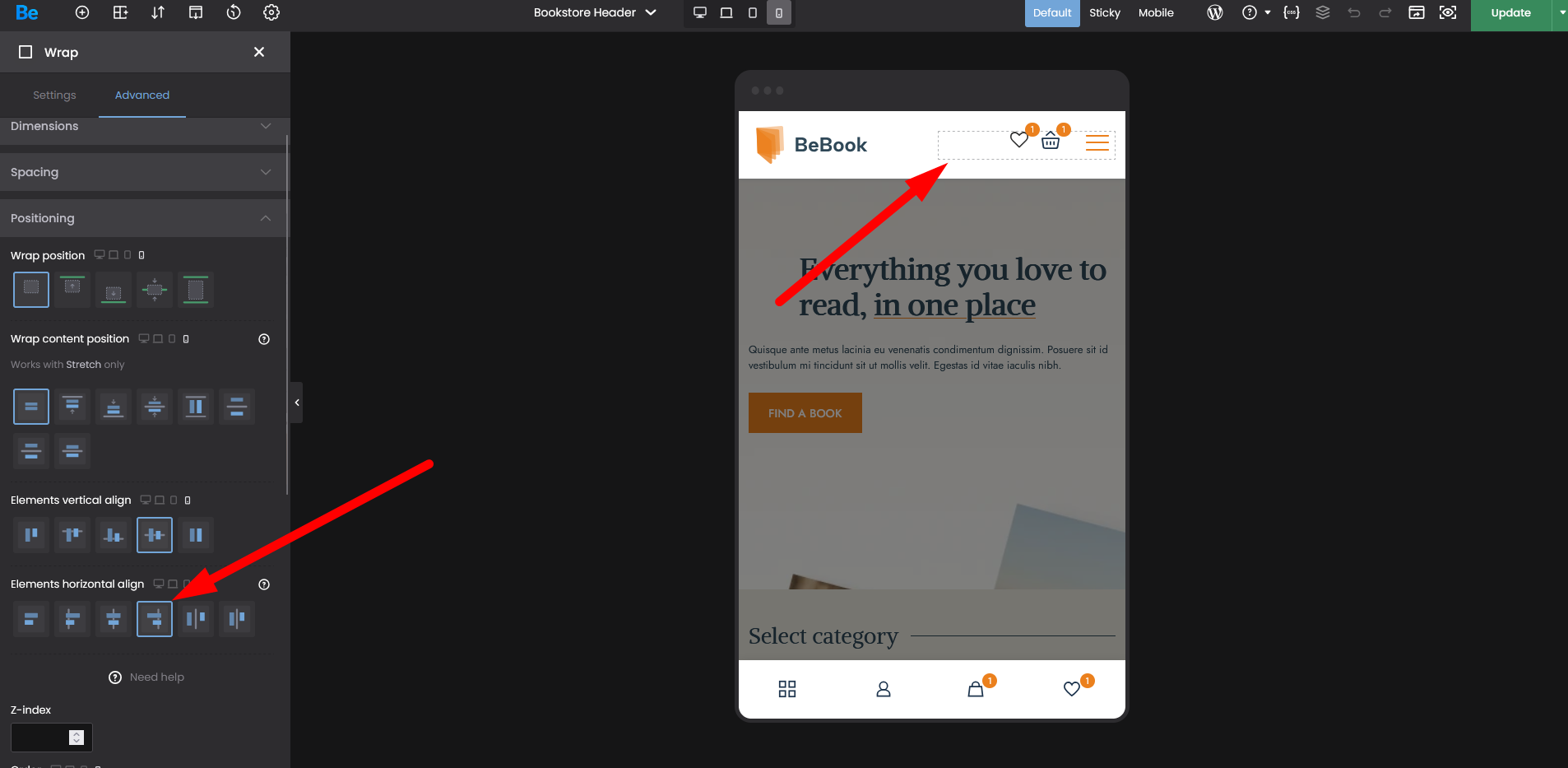Click the Need help link
1568x768 pixels.
(x=156, y=677)
